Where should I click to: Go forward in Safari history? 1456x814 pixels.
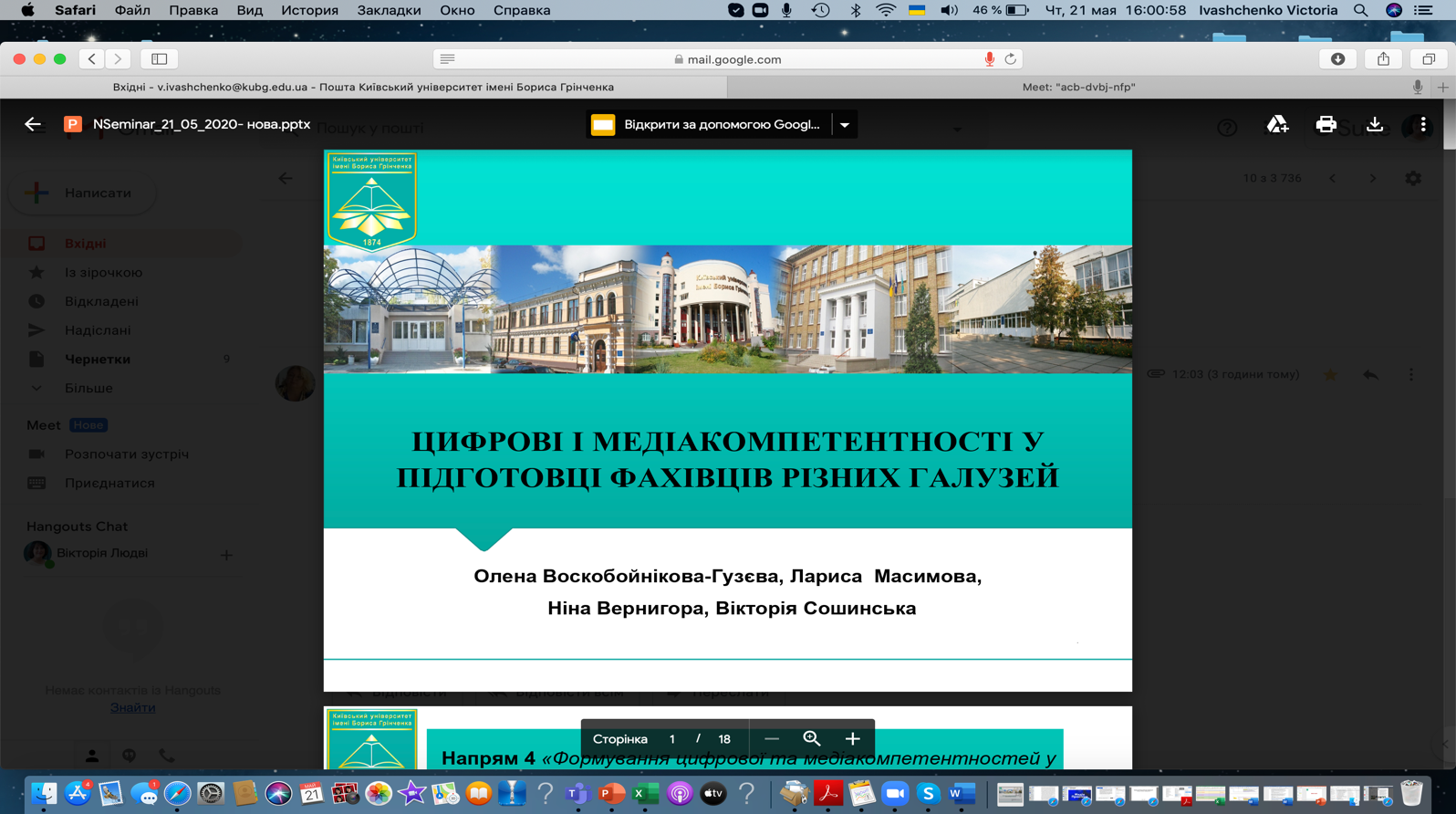(x=118, y=59)
